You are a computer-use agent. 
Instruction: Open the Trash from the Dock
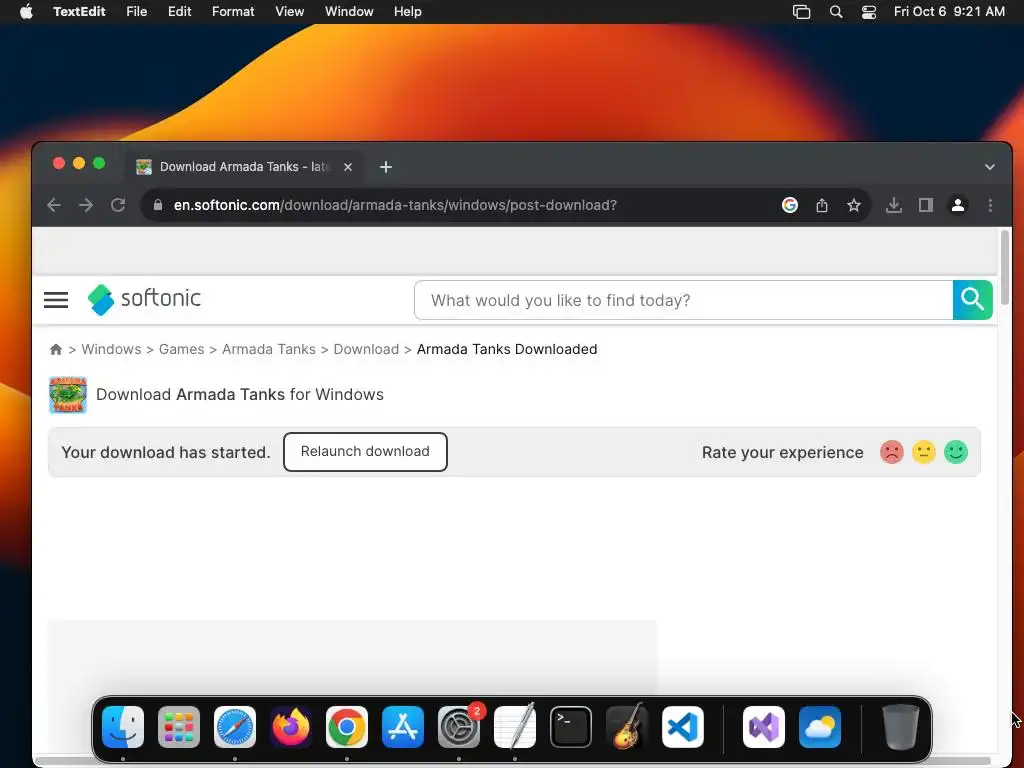(901, 727)
